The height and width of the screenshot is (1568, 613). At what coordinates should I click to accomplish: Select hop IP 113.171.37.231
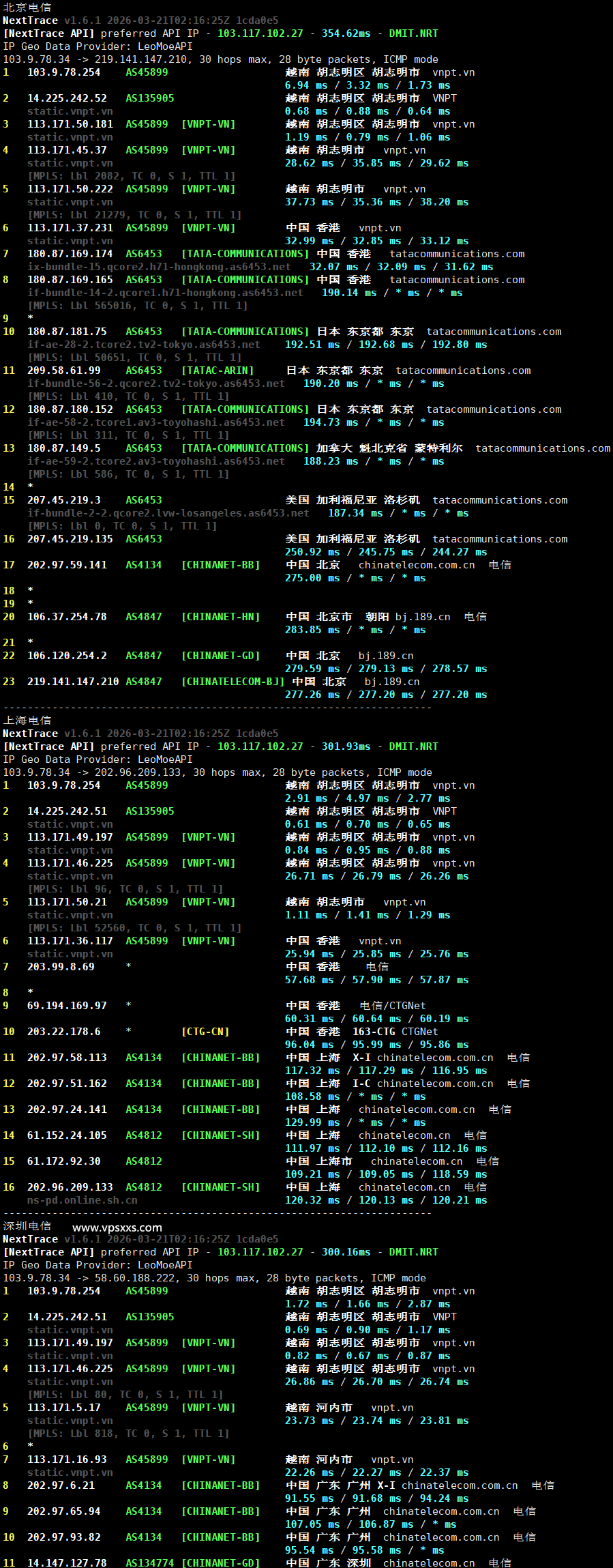point(70,228)
